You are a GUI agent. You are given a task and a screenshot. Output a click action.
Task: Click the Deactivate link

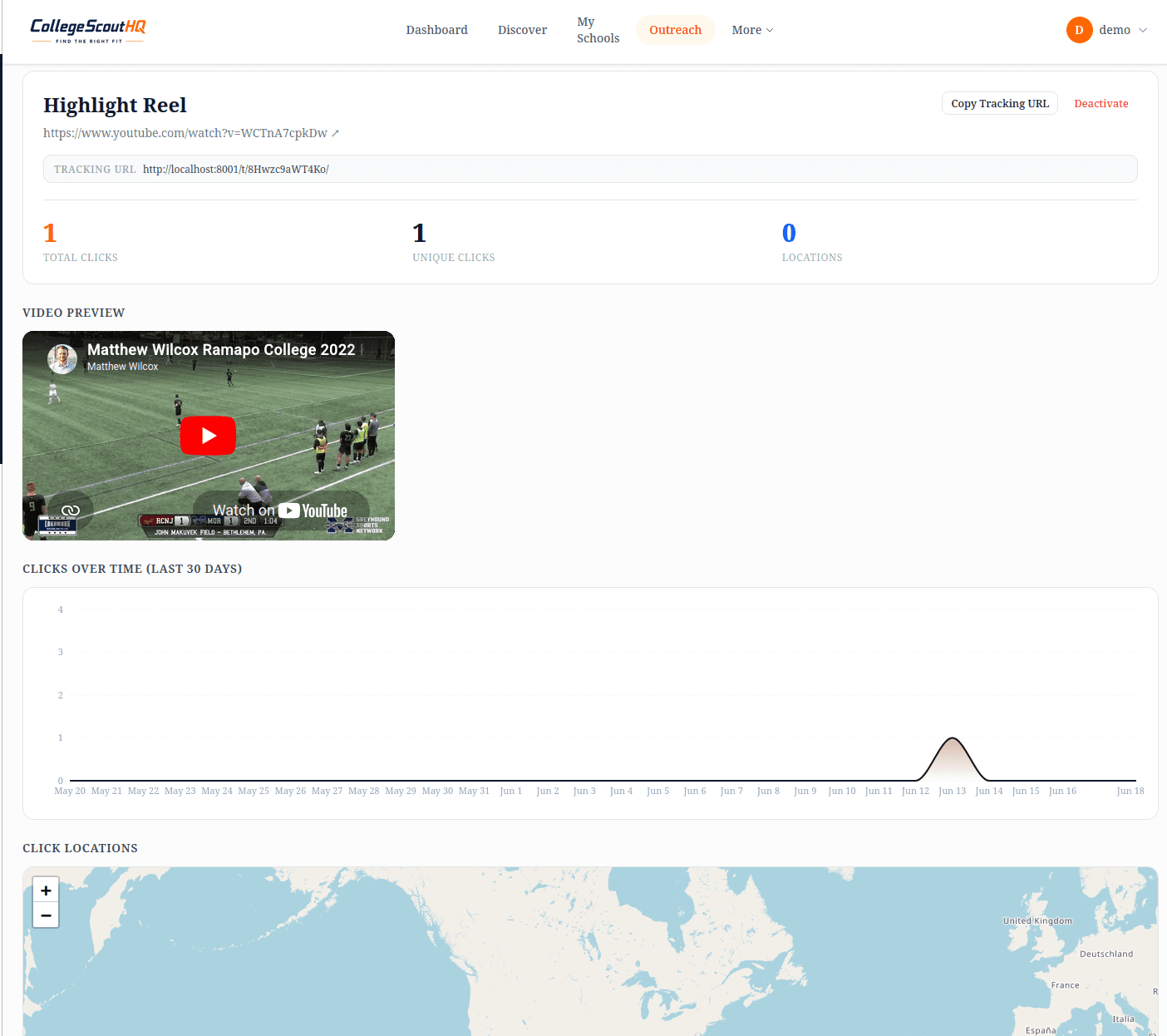pyautogui.click(x=1101, y=103)
